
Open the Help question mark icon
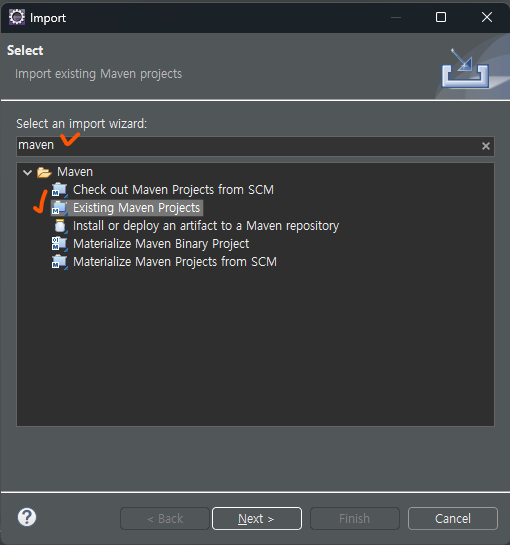27,517
